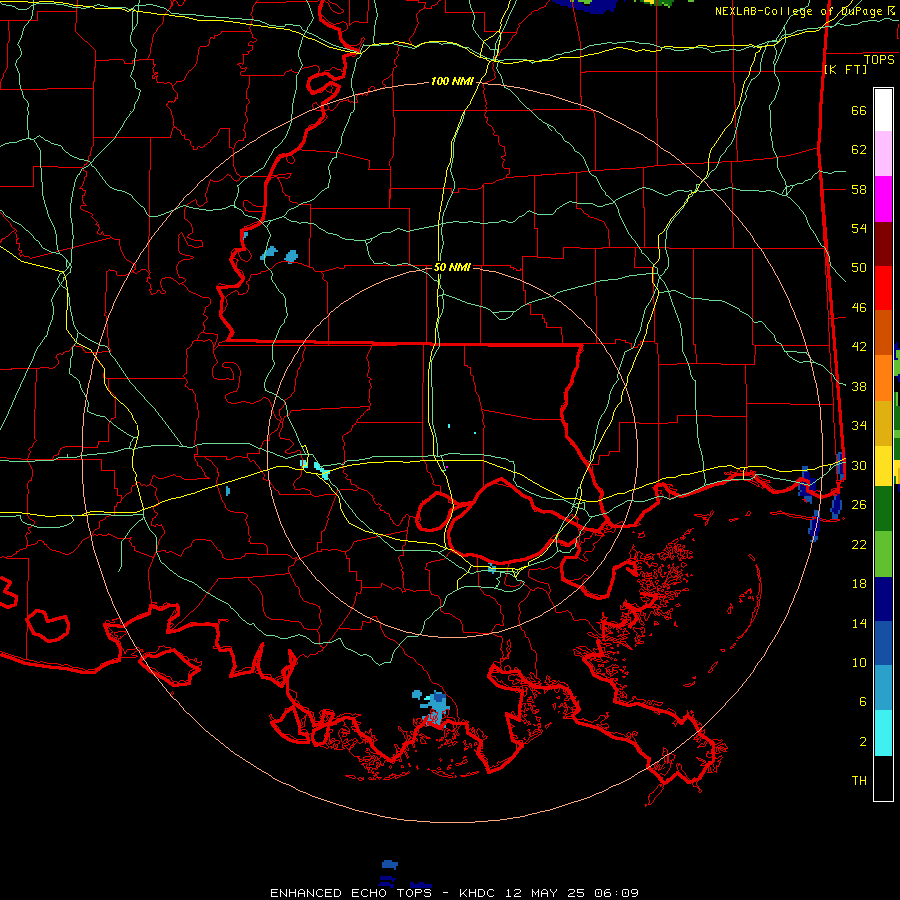Click the 2 value on the legend scale
The image size is (900, 900).
point(863,742)
